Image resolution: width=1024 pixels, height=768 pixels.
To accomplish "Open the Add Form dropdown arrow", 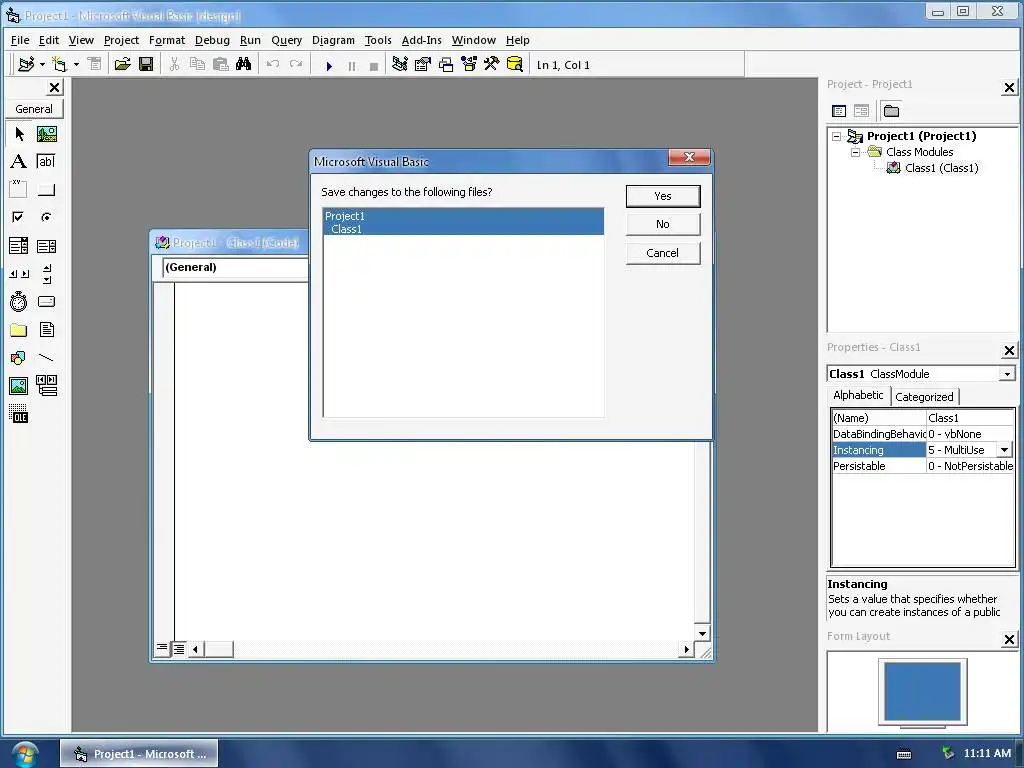I will [x=76, y=64].
